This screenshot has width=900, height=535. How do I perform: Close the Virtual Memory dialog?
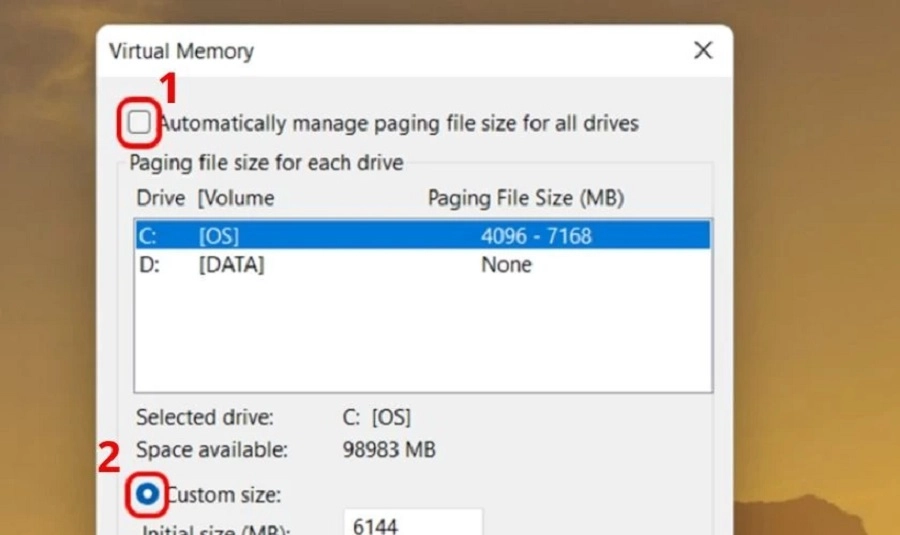[x=703, y=50]
